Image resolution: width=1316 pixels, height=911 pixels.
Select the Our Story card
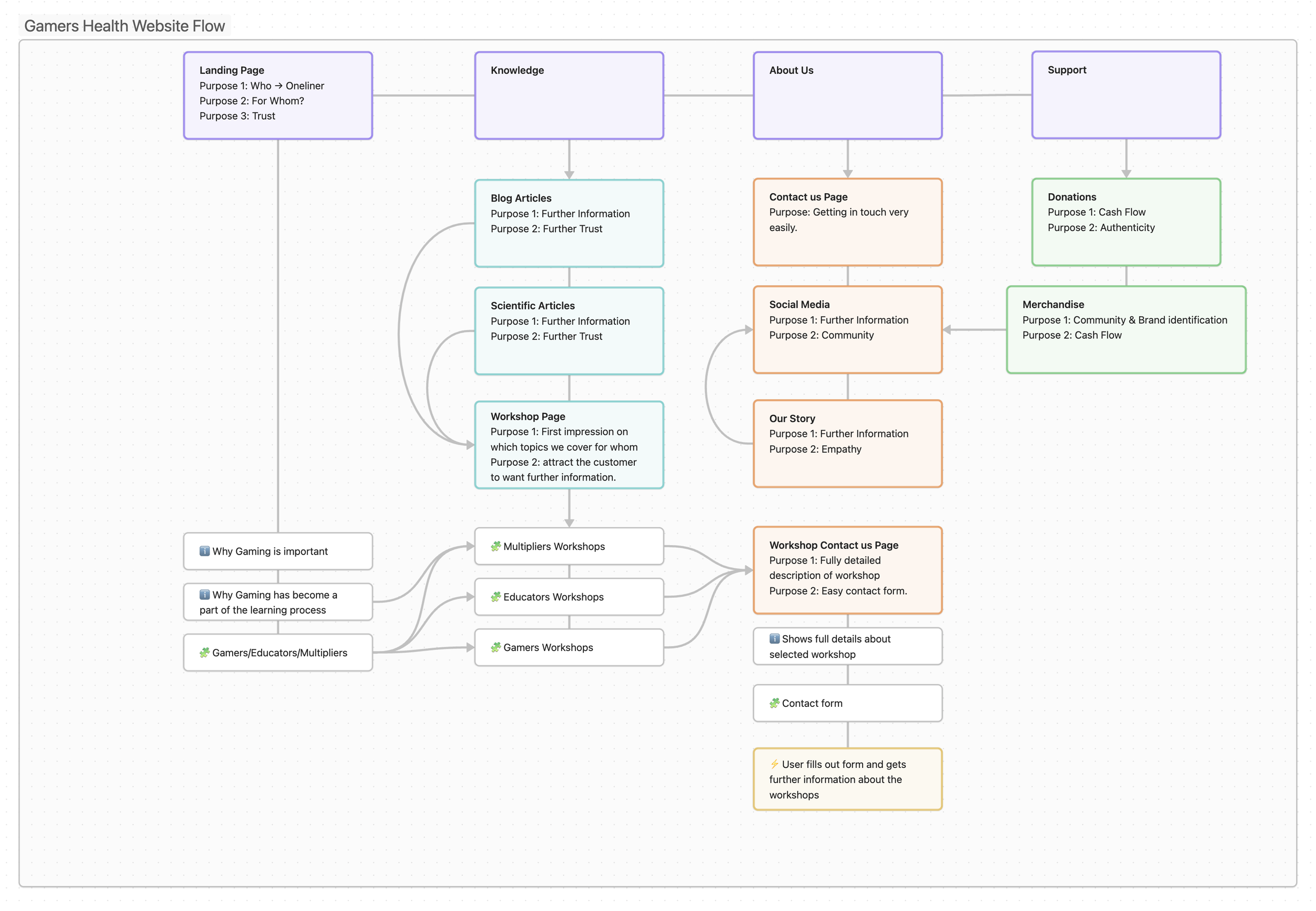[848, 444]
